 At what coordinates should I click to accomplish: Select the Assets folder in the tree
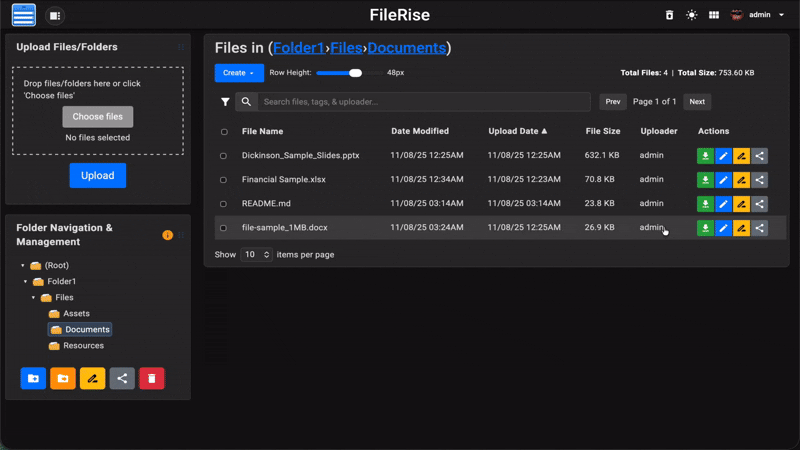click(76, 314)
